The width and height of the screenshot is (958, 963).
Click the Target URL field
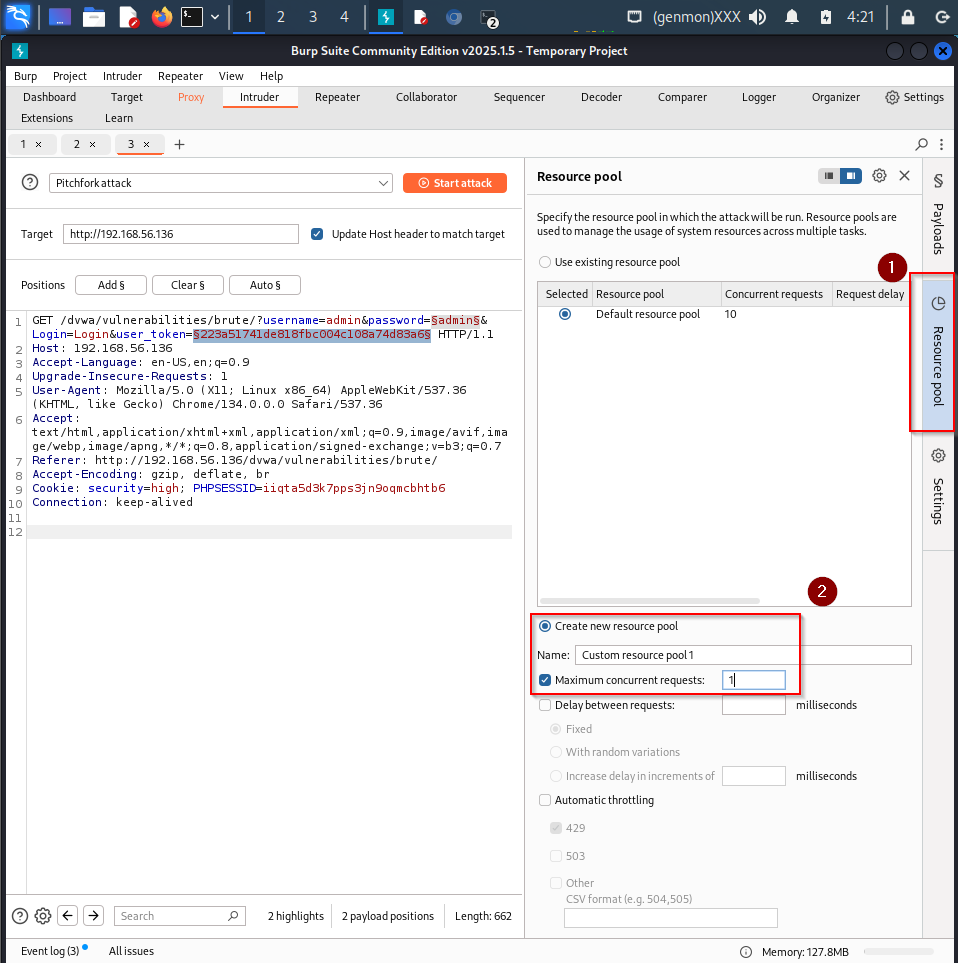(181, 234)
